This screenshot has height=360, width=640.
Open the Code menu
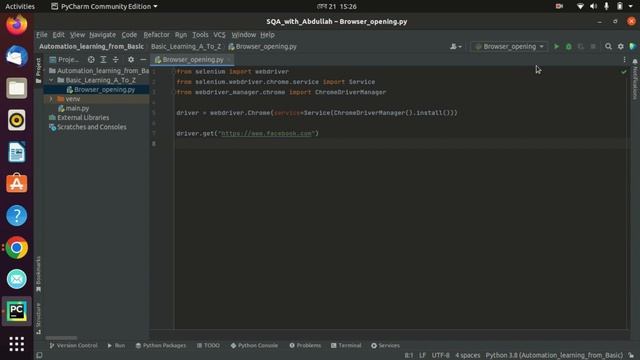click(x=129, y=35)
